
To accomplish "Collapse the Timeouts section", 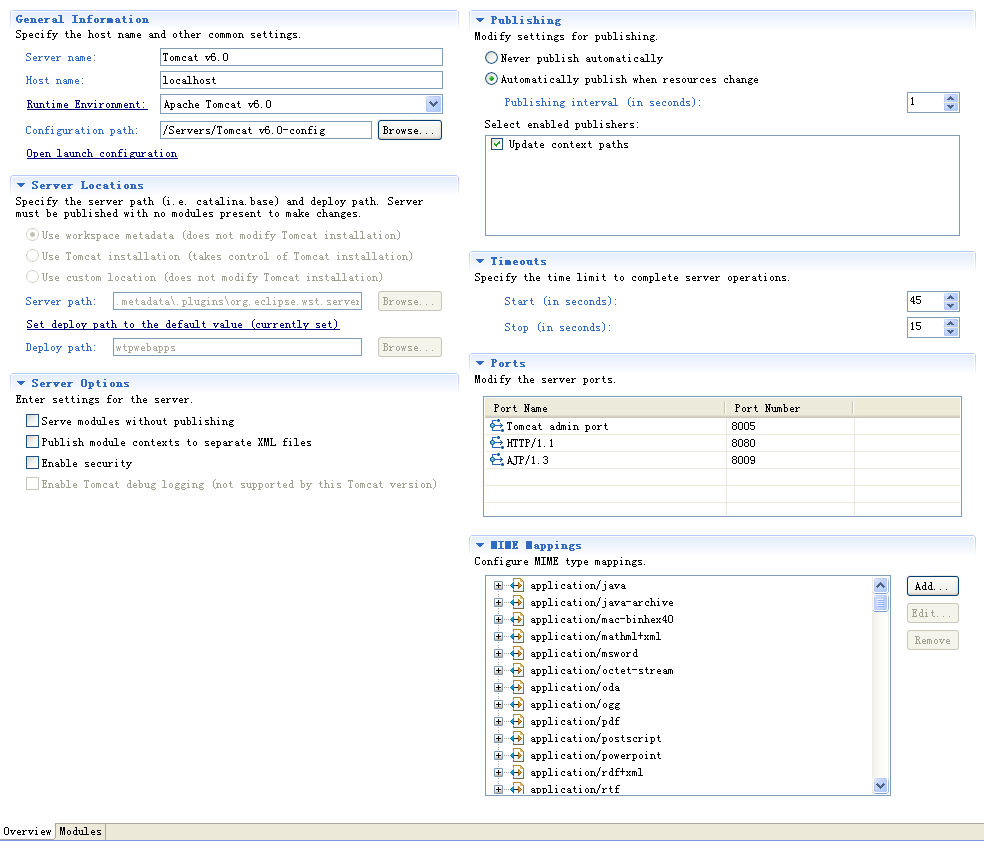I will (480, 261).
